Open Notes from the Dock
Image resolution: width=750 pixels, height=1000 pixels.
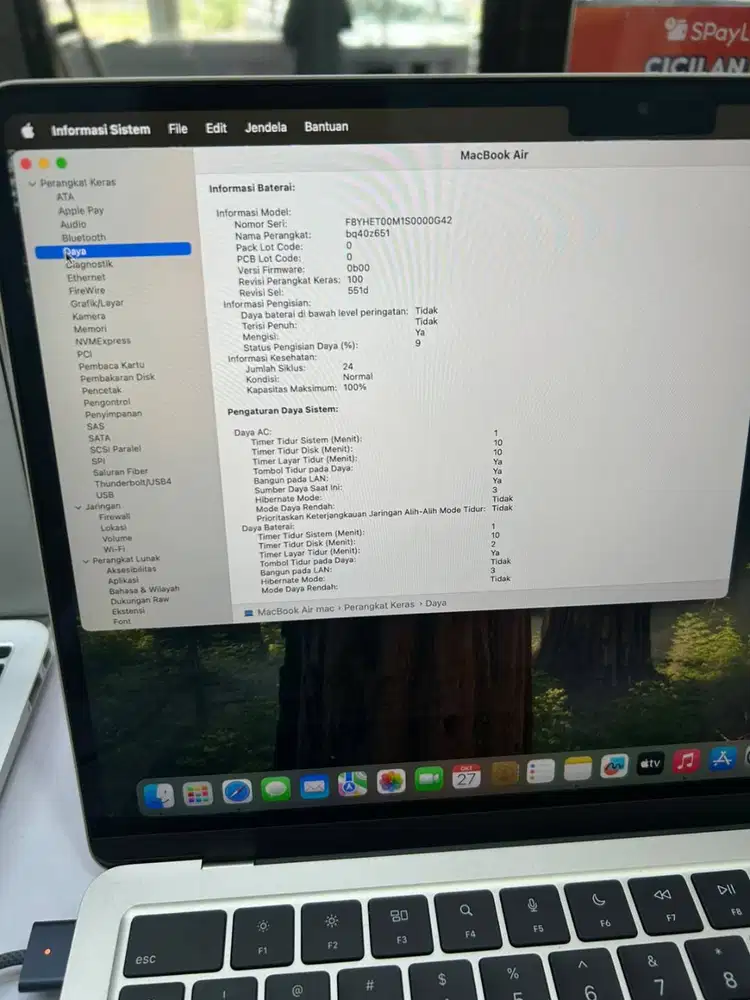tap(577, 769)
